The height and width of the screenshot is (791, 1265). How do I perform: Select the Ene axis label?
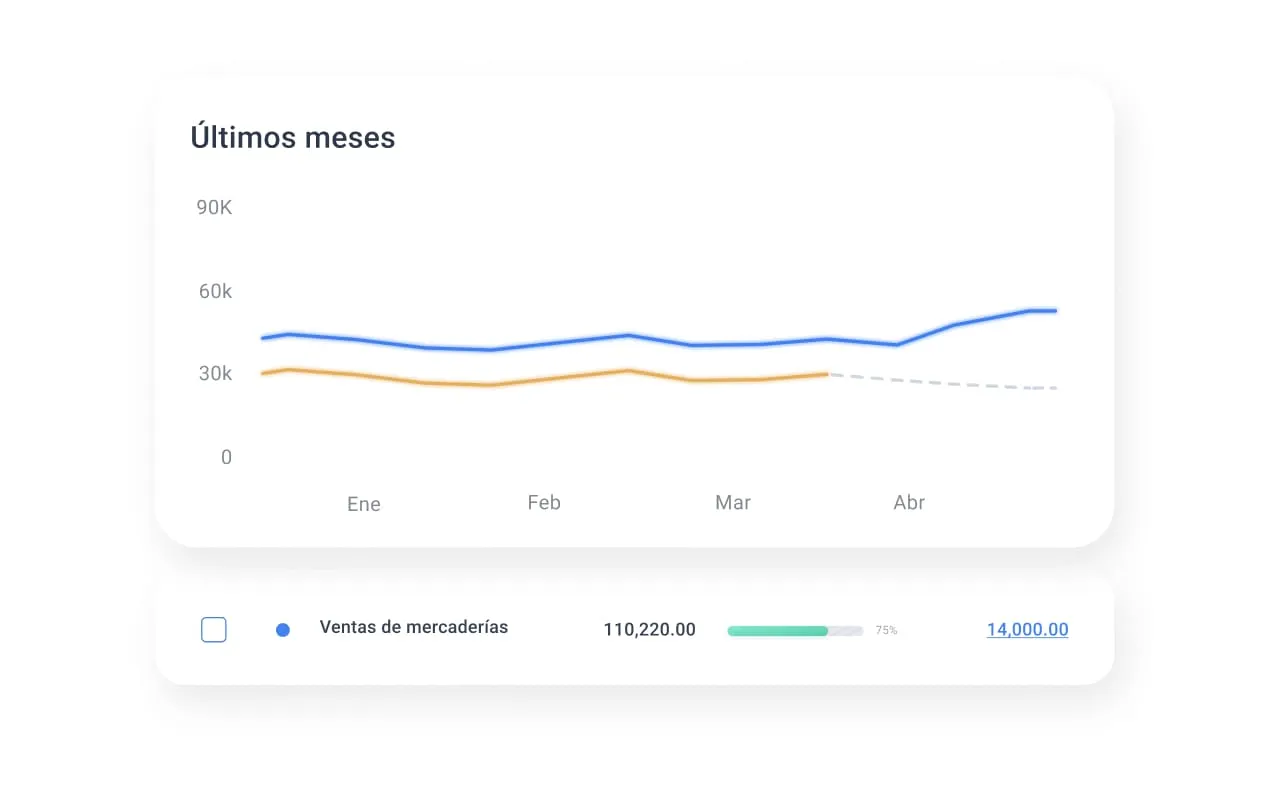coord(362,503)
